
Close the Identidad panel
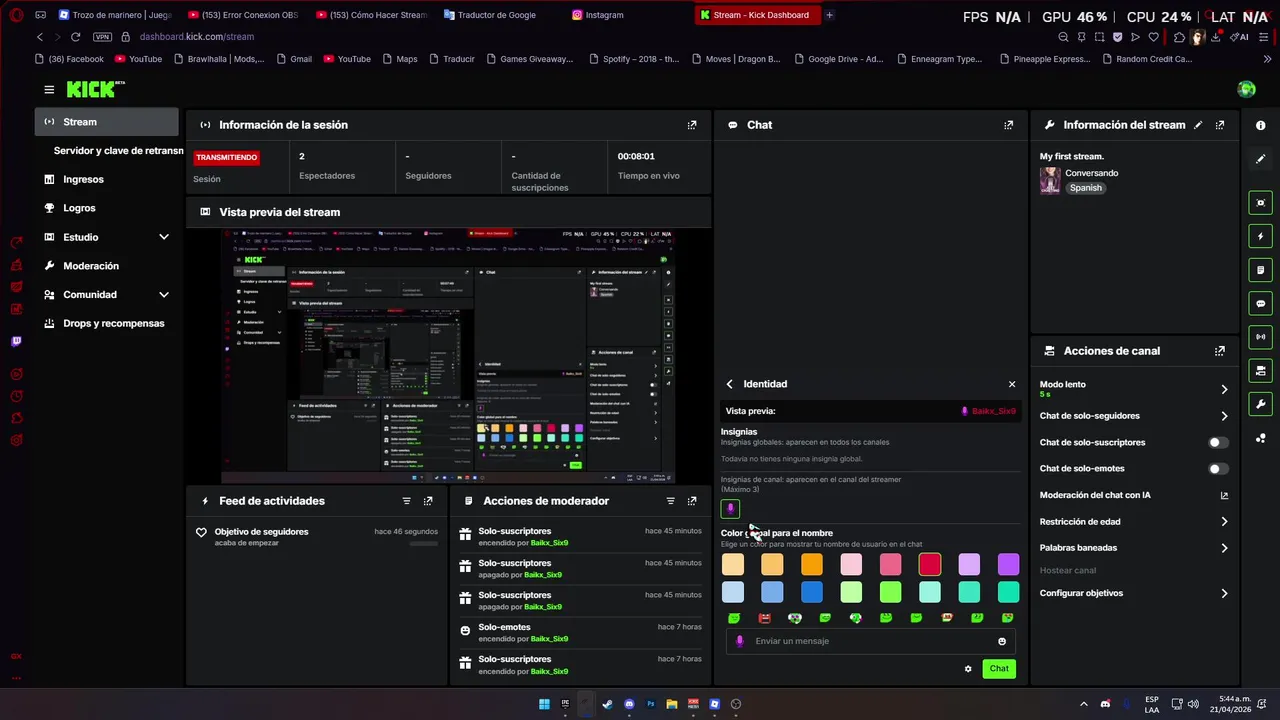coord(1012,384)
